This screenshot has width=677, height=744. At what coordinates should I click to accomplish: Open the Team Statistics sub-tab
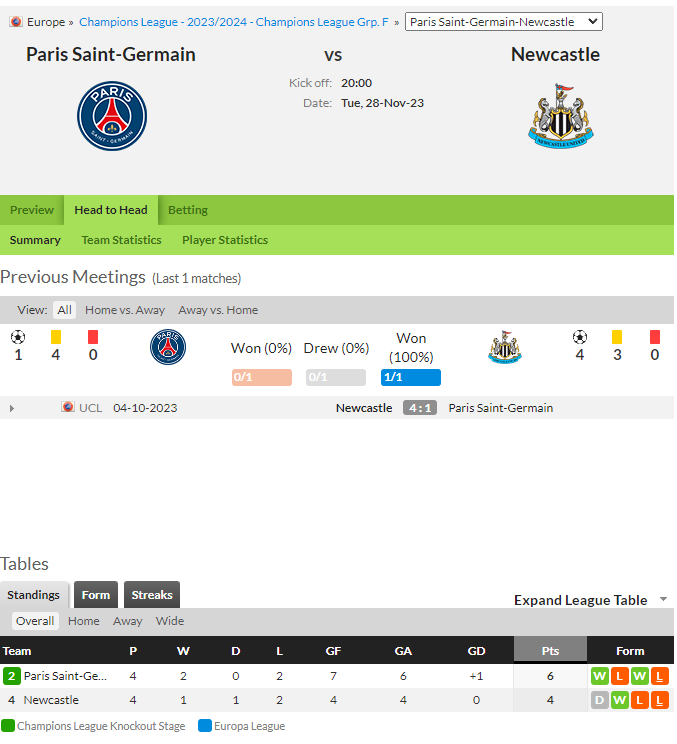[x=121, y=240]
